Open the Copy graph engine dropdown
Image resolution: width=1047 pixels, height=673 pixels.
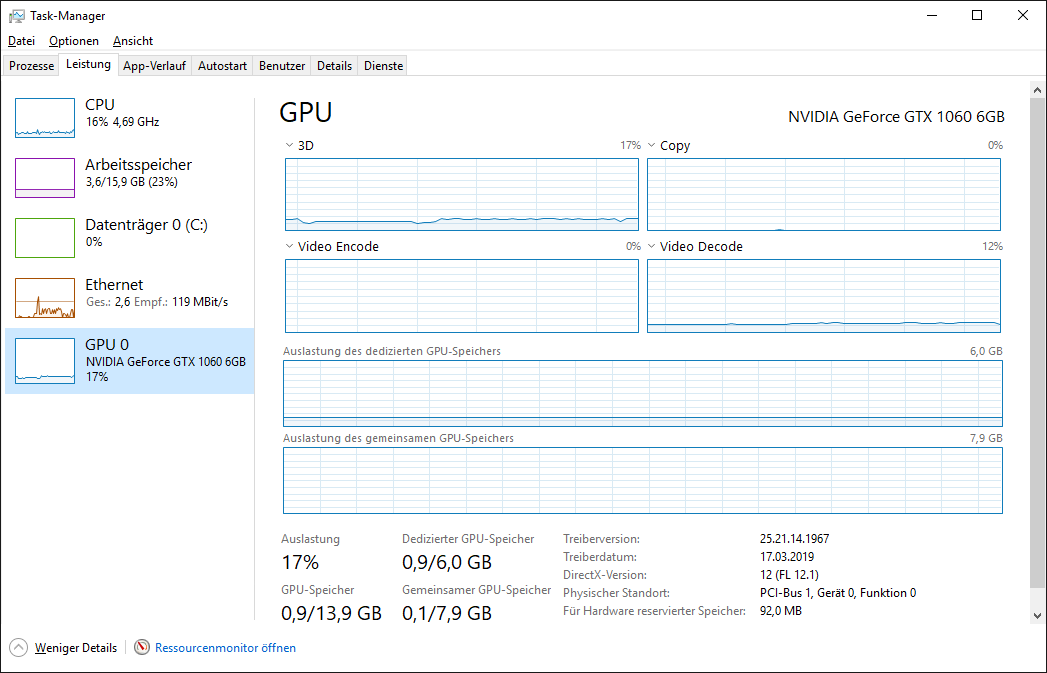(x=651, y=146)
